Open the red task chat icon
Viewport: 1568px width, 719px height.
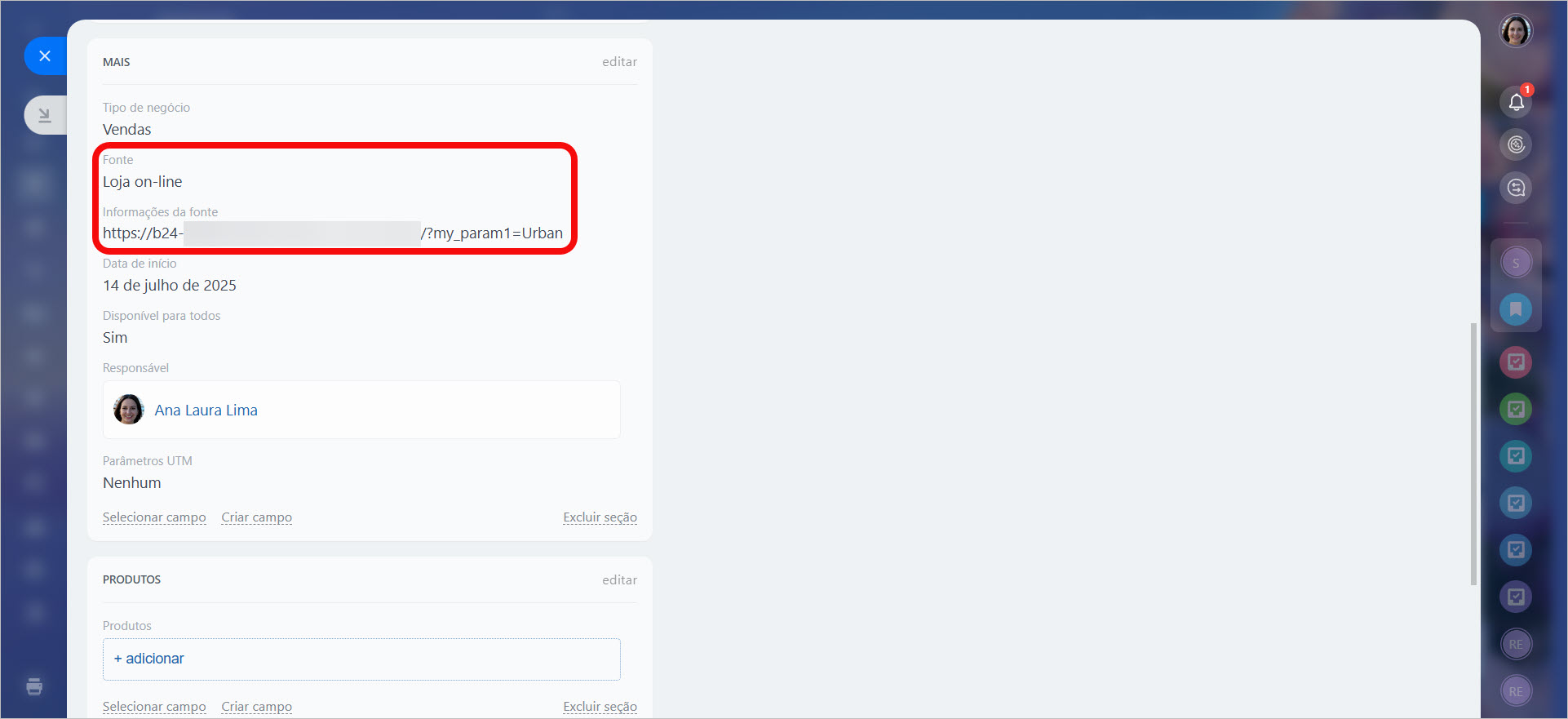coord(1516,362)
